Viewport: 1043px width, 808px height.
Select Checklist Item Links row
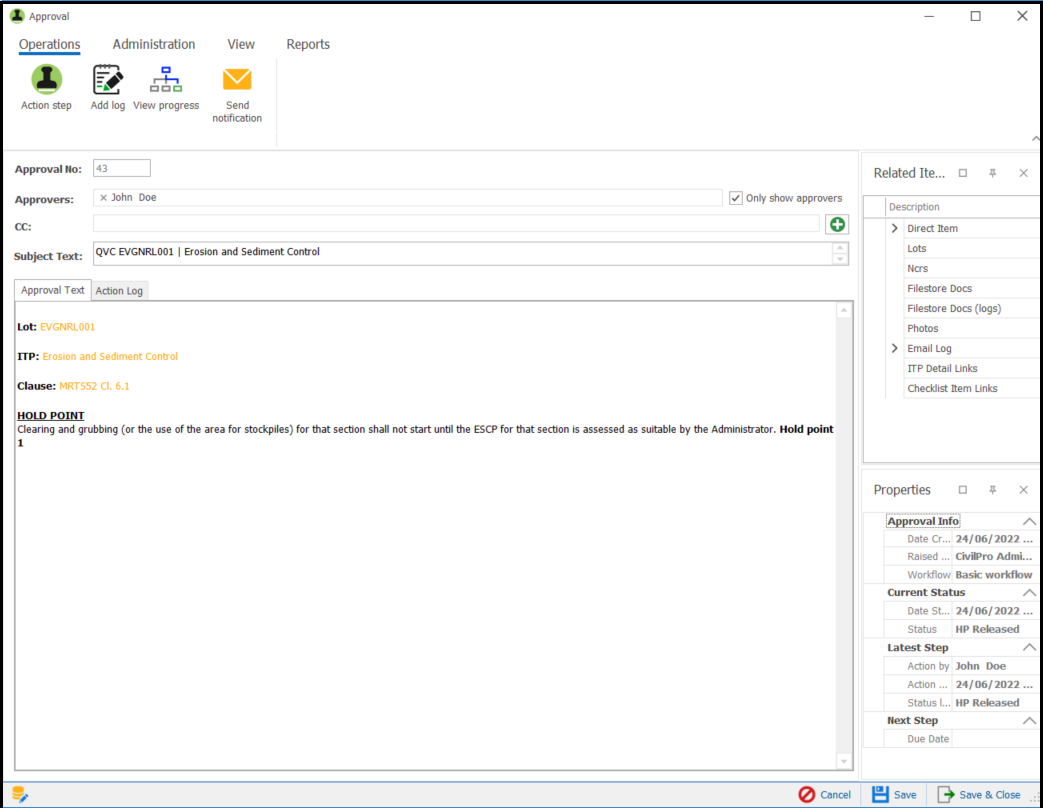tap(971, 388)
